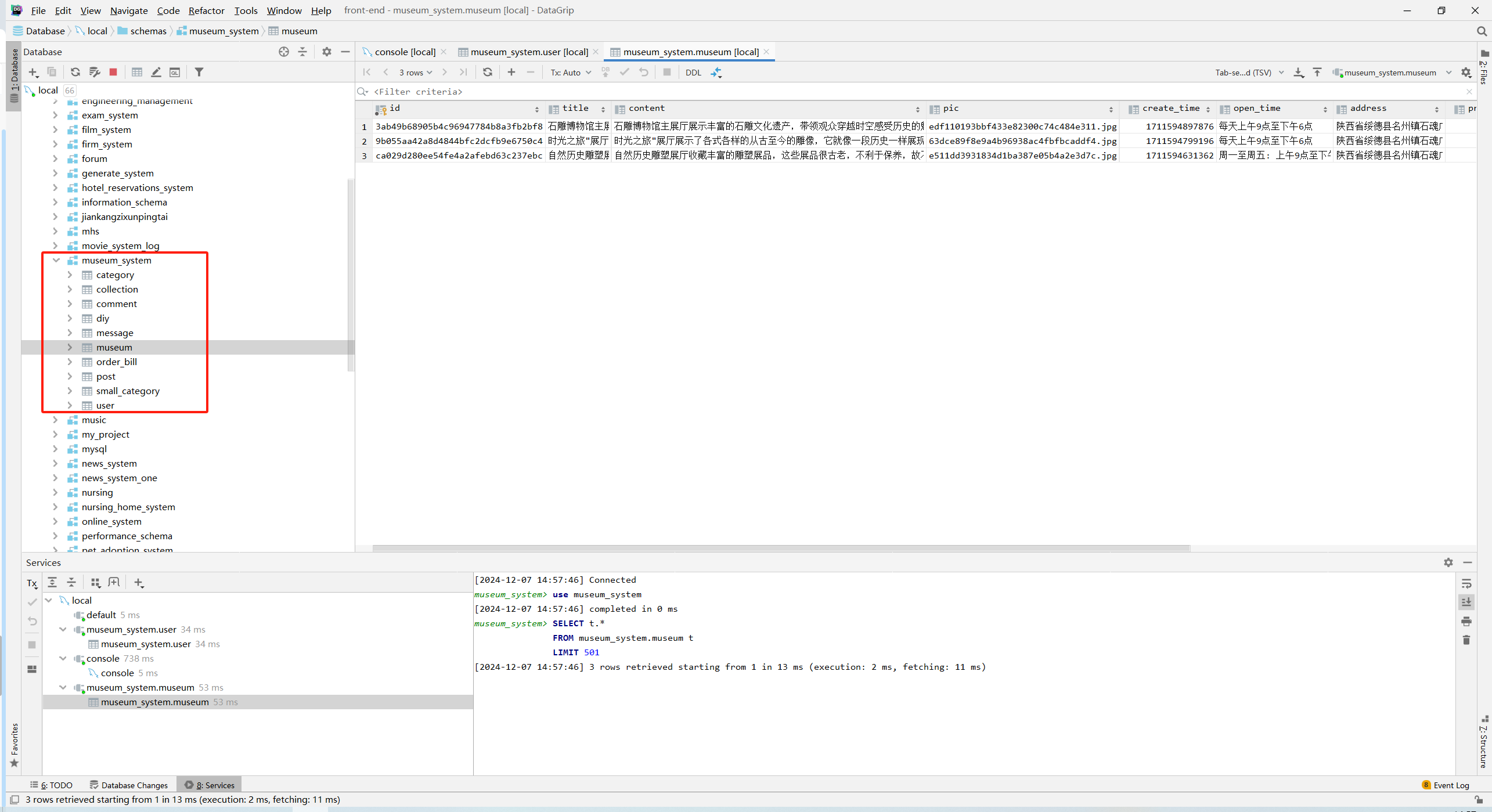Open the data source properties wrench icon
Screen dimensions: 1492x812
95,72
